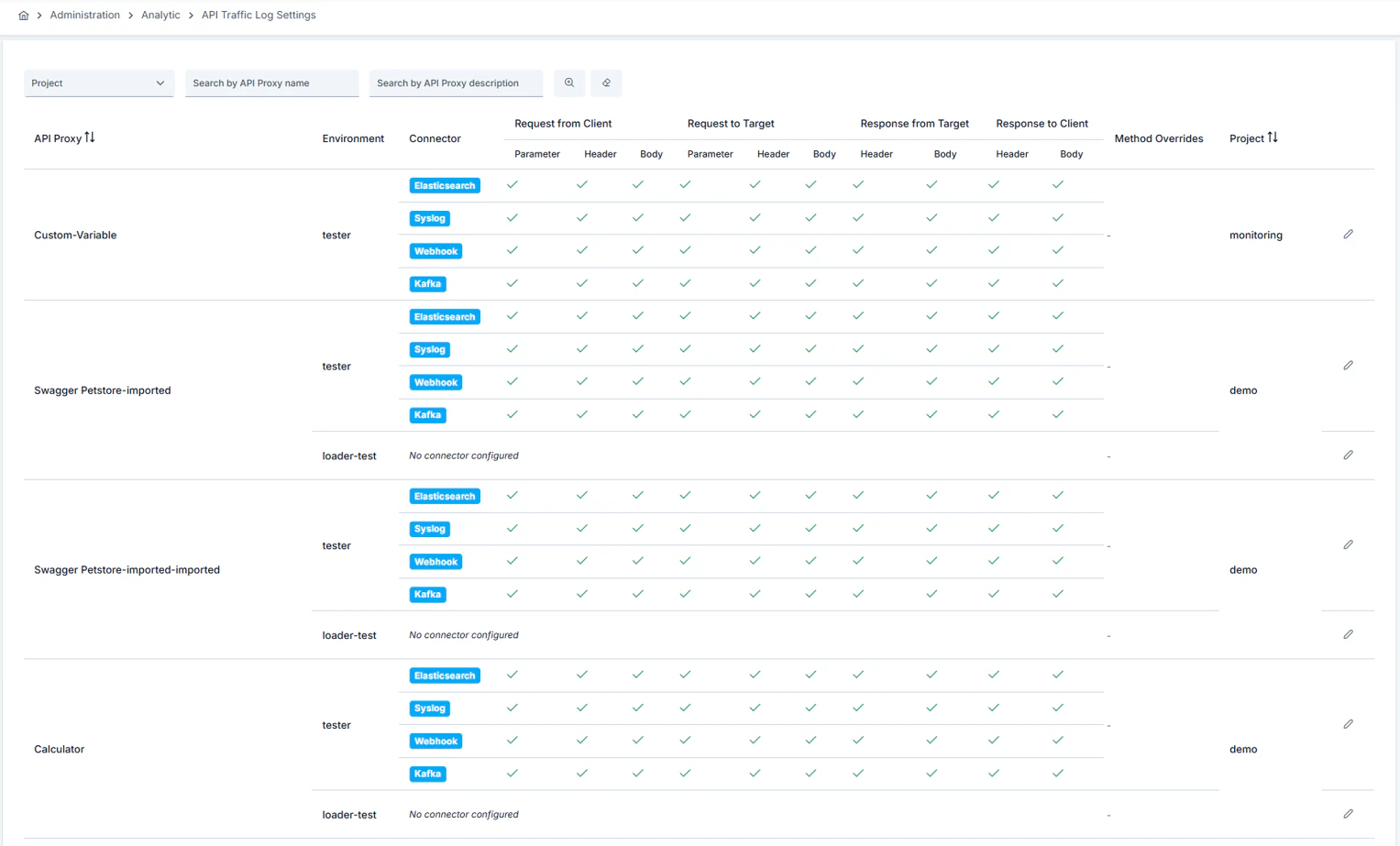The image size is (1400, 846).
Task: Click the monitoring project cell
Action: [1256, 236]
